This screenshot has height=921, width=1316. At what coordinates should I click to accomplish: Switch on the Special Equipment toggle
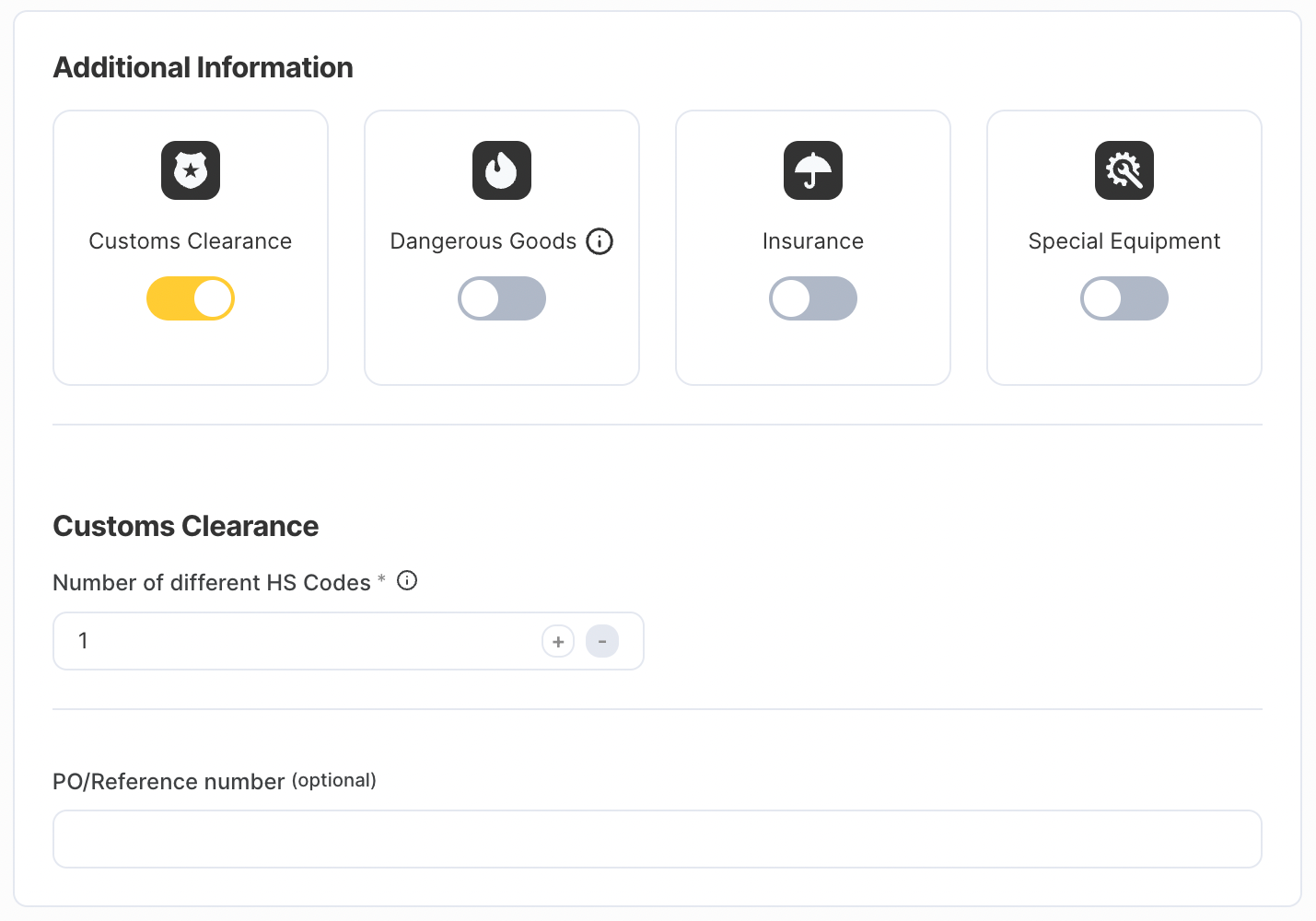1124,298
